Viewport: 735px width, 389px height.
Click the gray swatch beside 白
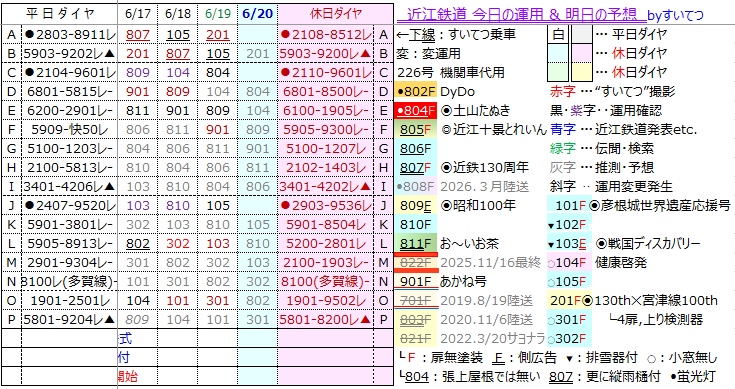[x=581, y=34]
